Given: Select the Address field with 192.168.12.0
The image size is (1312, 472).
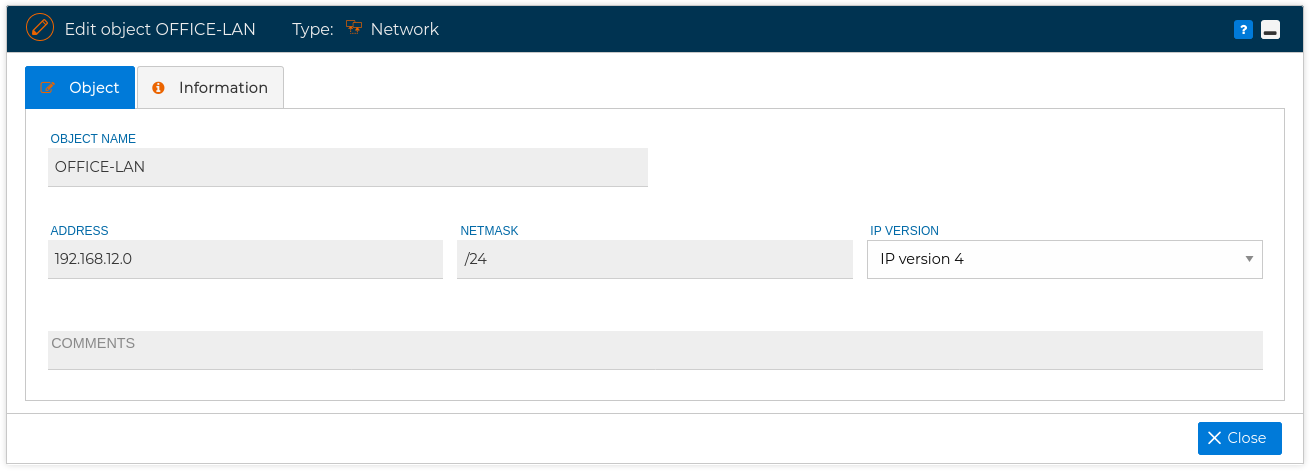Looking at the screenshot, I should [245, 259].
